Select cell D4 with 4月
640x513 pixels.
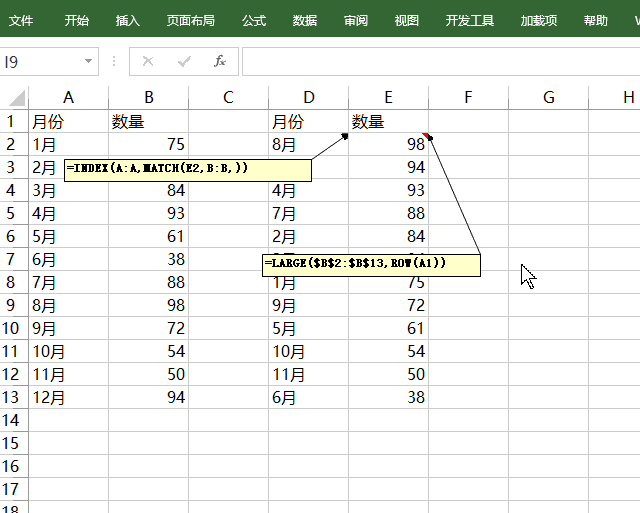309,190
